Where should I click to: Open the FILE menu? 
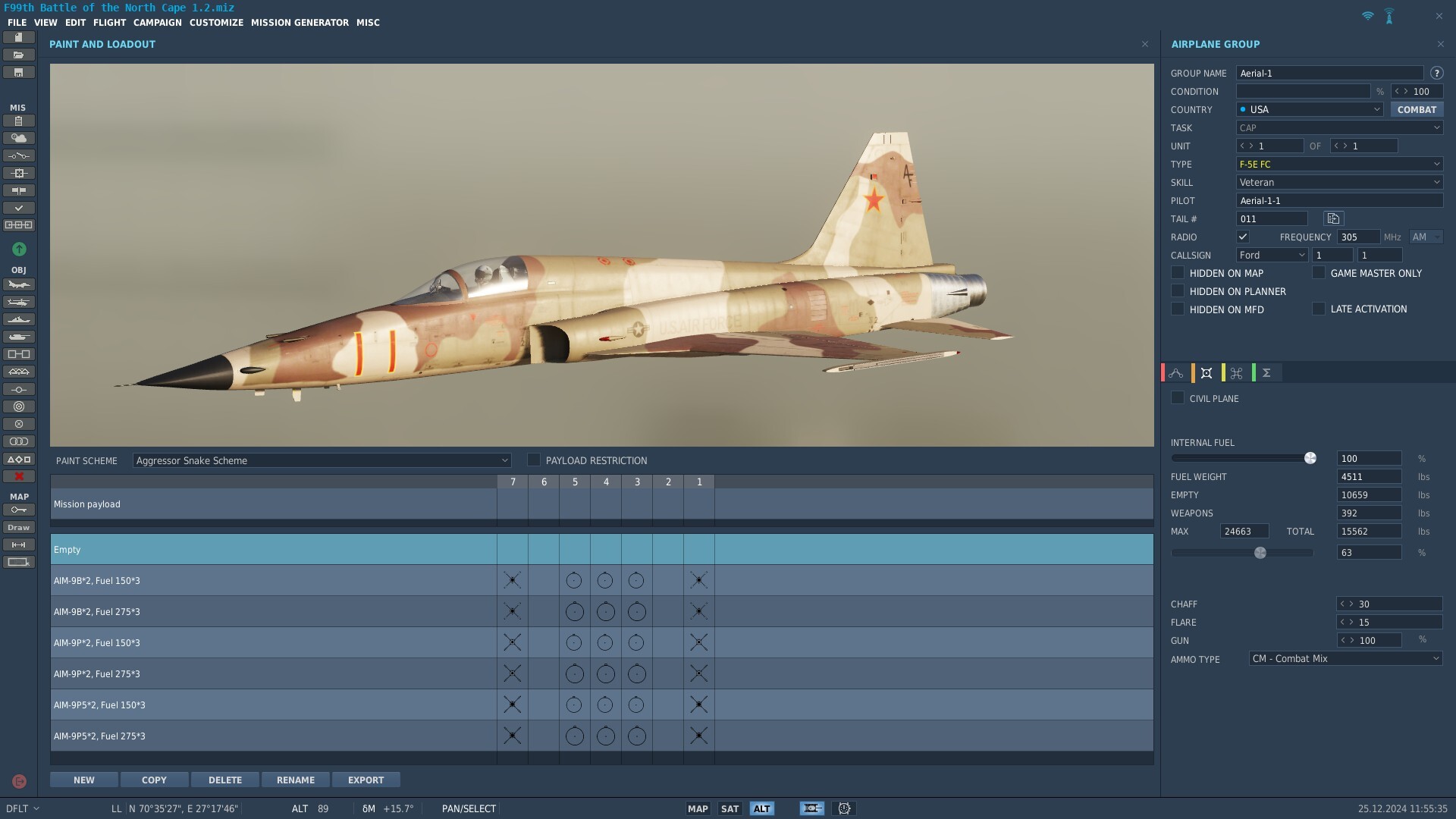pyautogui.click(x=17, y=23)
